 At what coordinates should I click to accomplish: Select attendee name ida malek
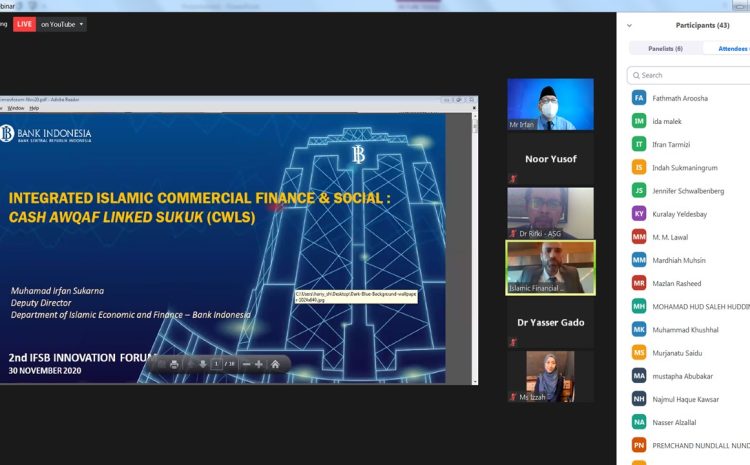coord(667,122)
